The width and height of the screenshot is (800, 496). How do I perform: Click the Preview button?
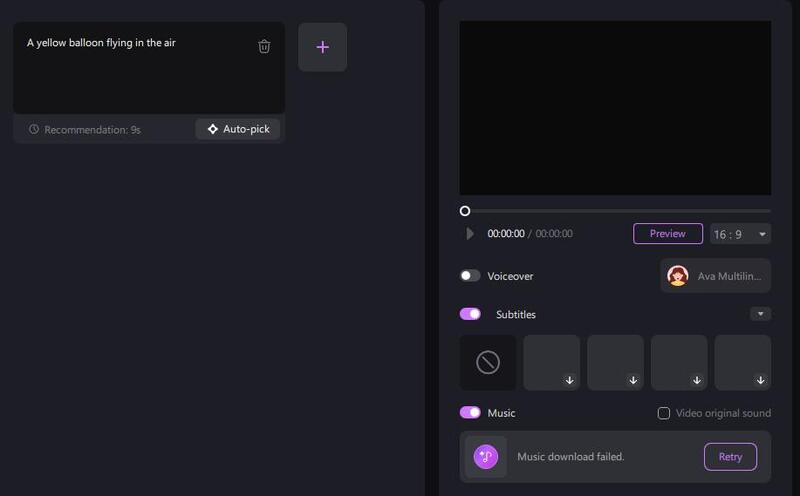(667, 234)
